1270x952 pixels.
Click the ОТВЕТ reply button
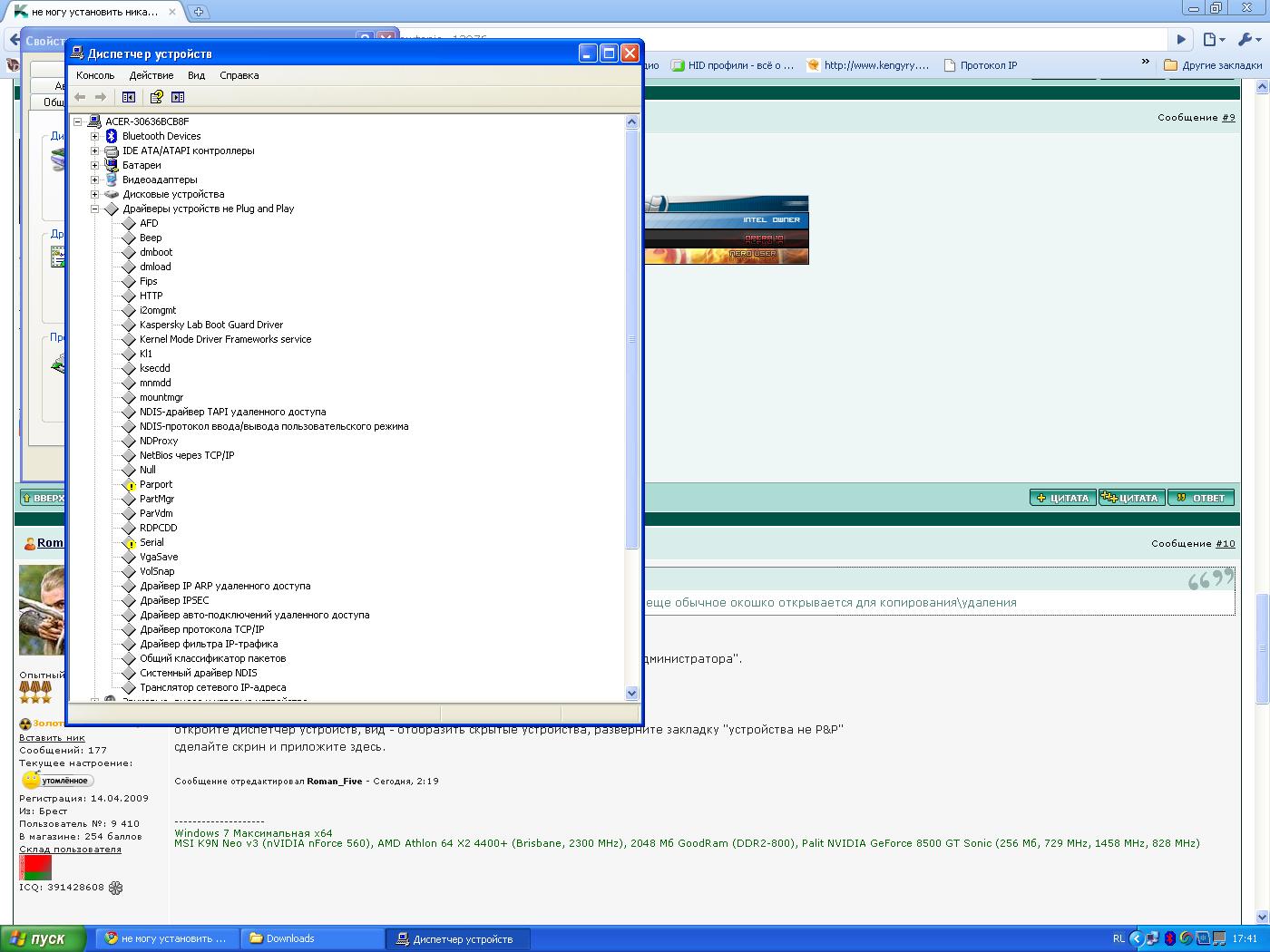tap(1201, 498)
